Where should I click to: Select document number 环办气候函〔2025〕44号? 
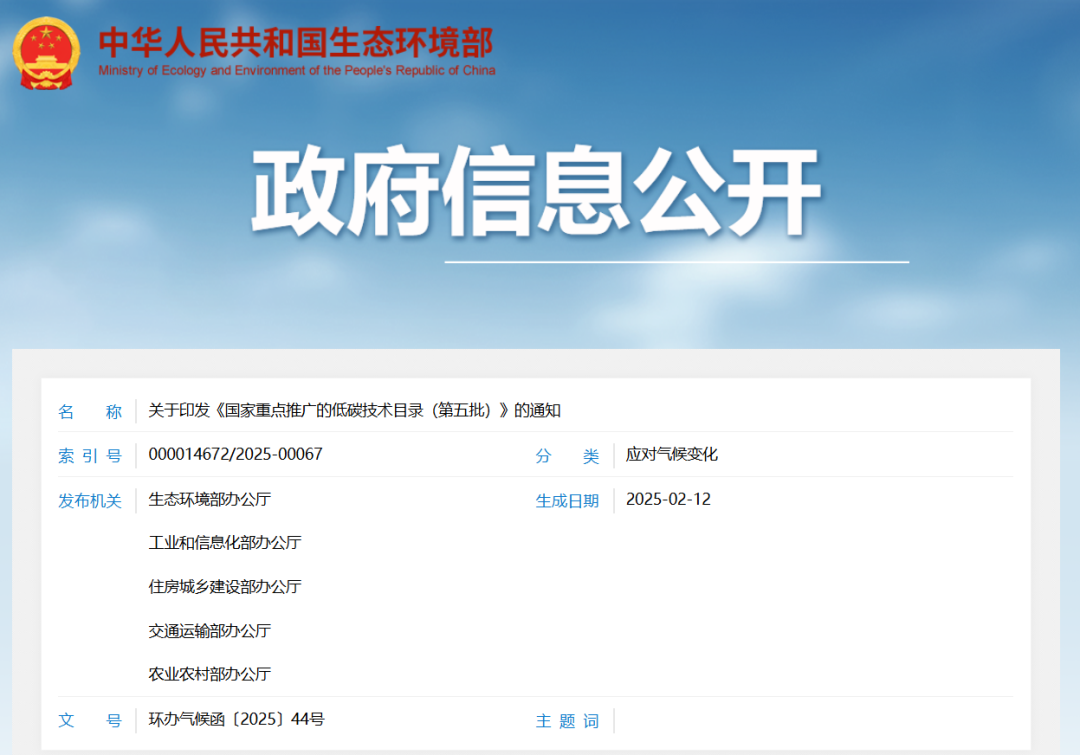[x=236, y=719]
